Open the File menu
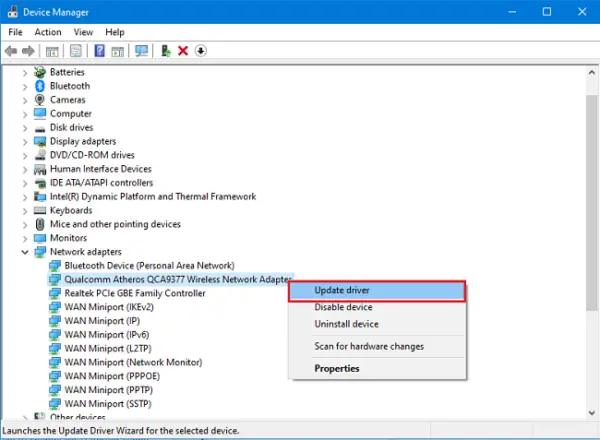 coord(15,32)
